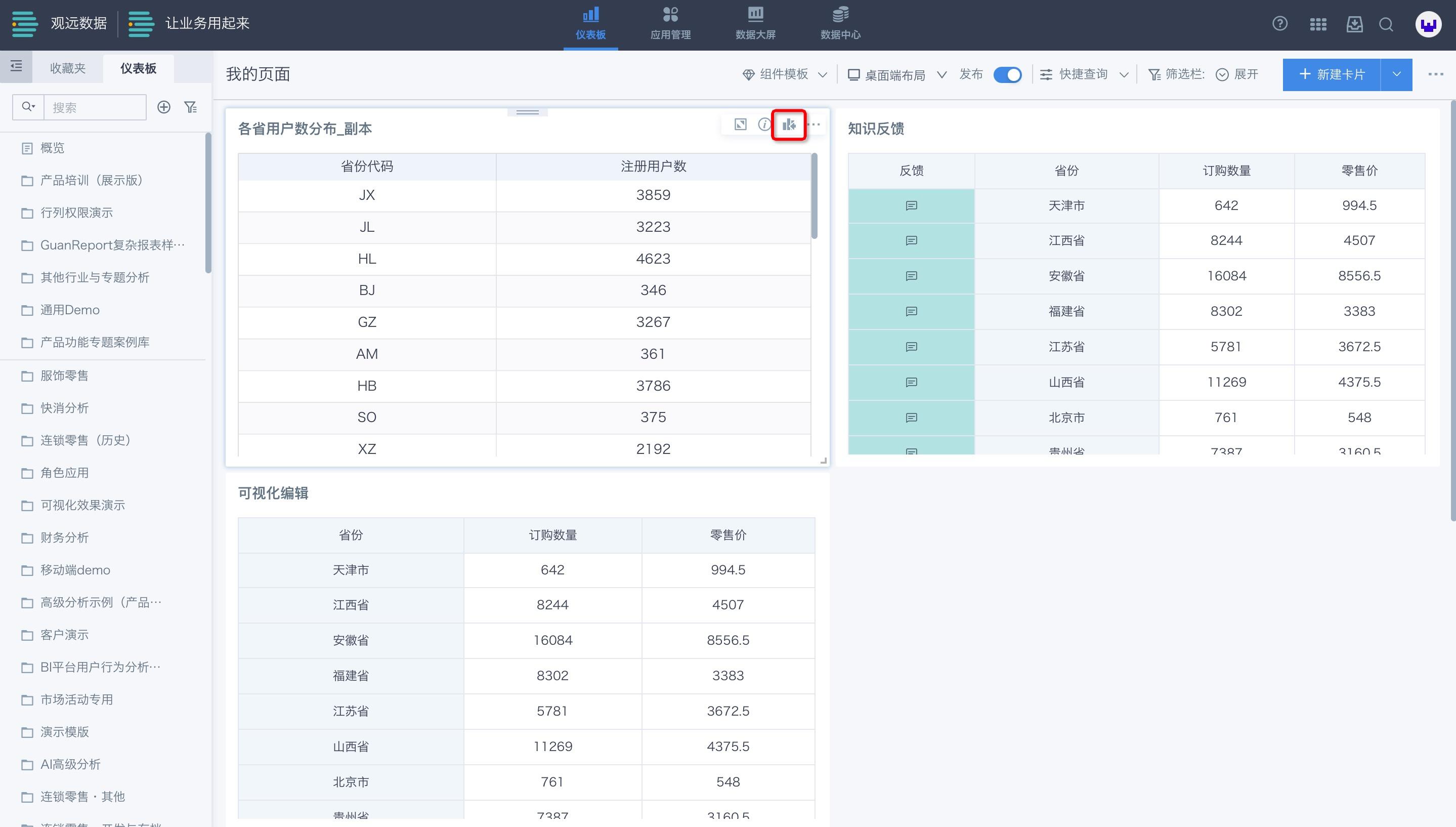Screen dimensions: 1456x827
Task: Open the apps grid icon
Action: tap(1317, 24)
